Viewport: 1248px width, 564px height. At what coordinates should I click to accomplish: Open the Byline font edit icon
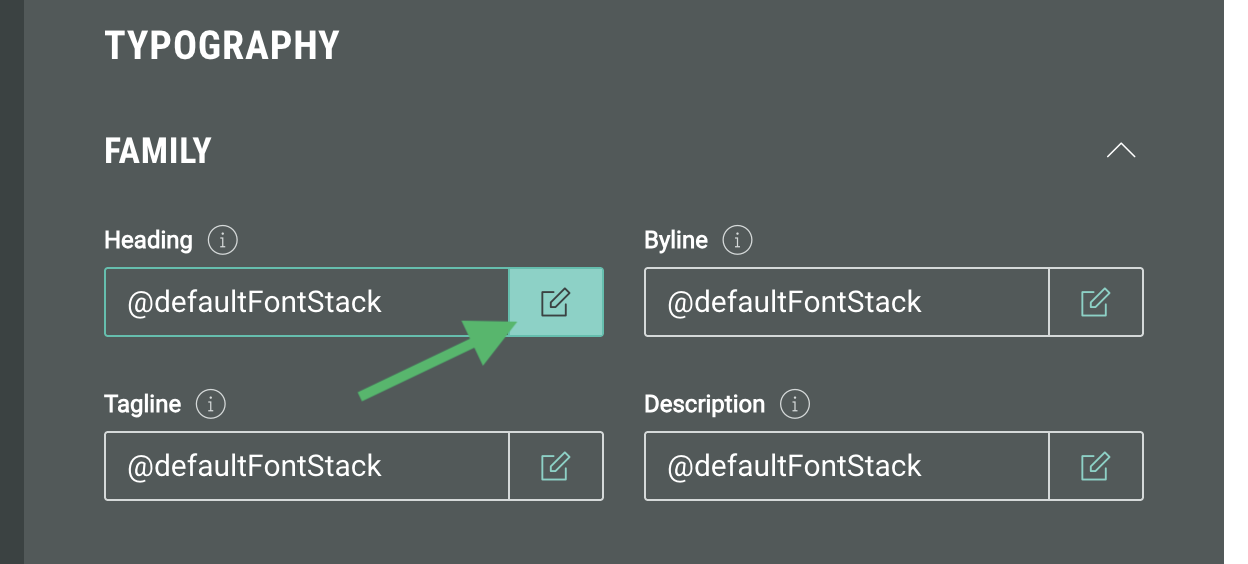click(1095, 302)
